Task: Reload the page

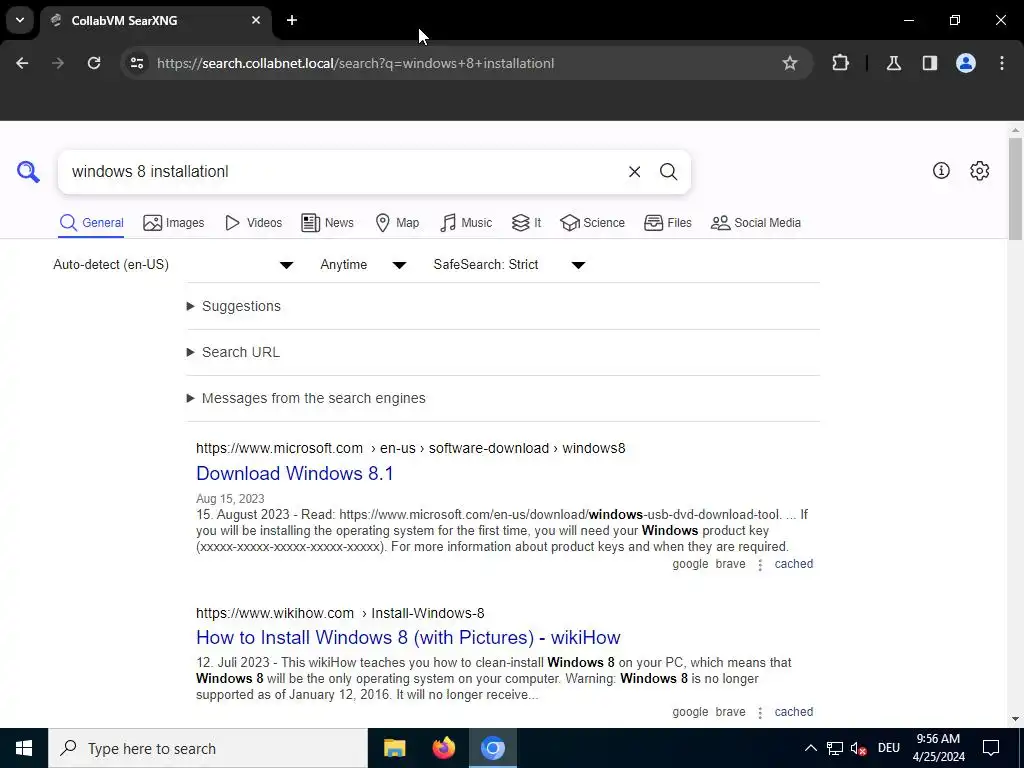Action: pos(94,63)
